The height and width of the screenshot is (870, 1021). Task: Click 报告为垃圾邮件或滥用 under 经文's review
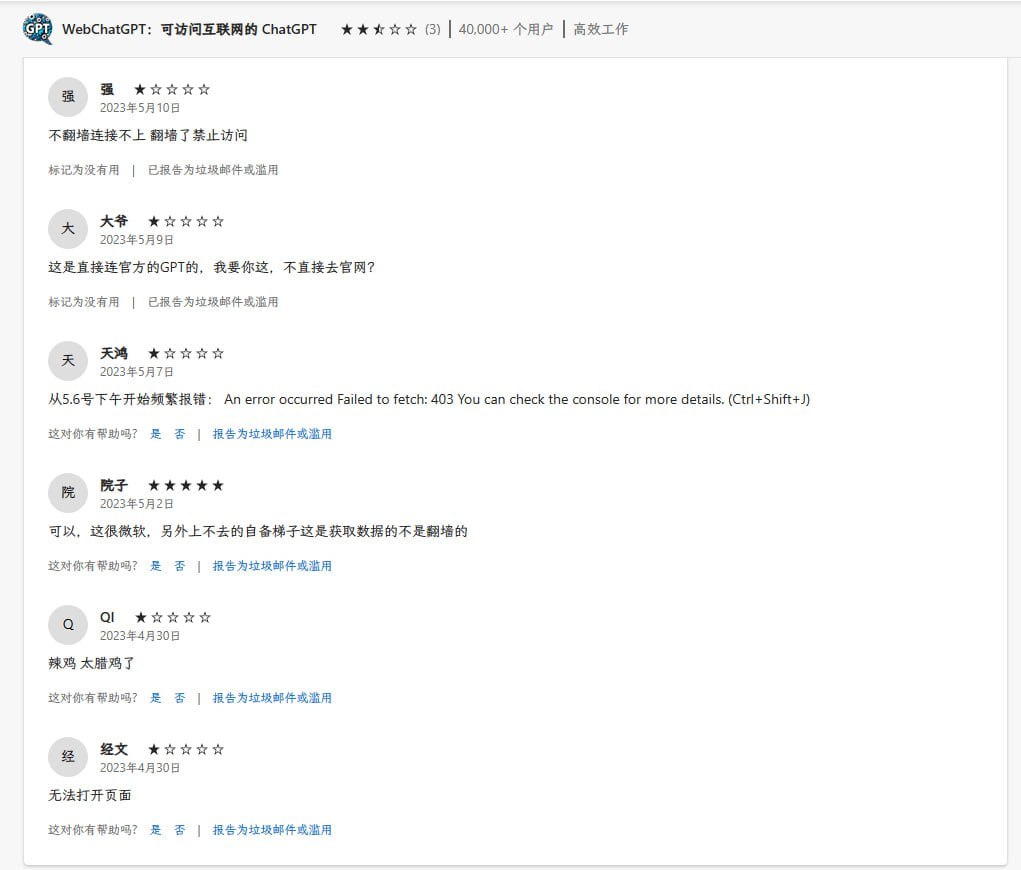(272, 829)
